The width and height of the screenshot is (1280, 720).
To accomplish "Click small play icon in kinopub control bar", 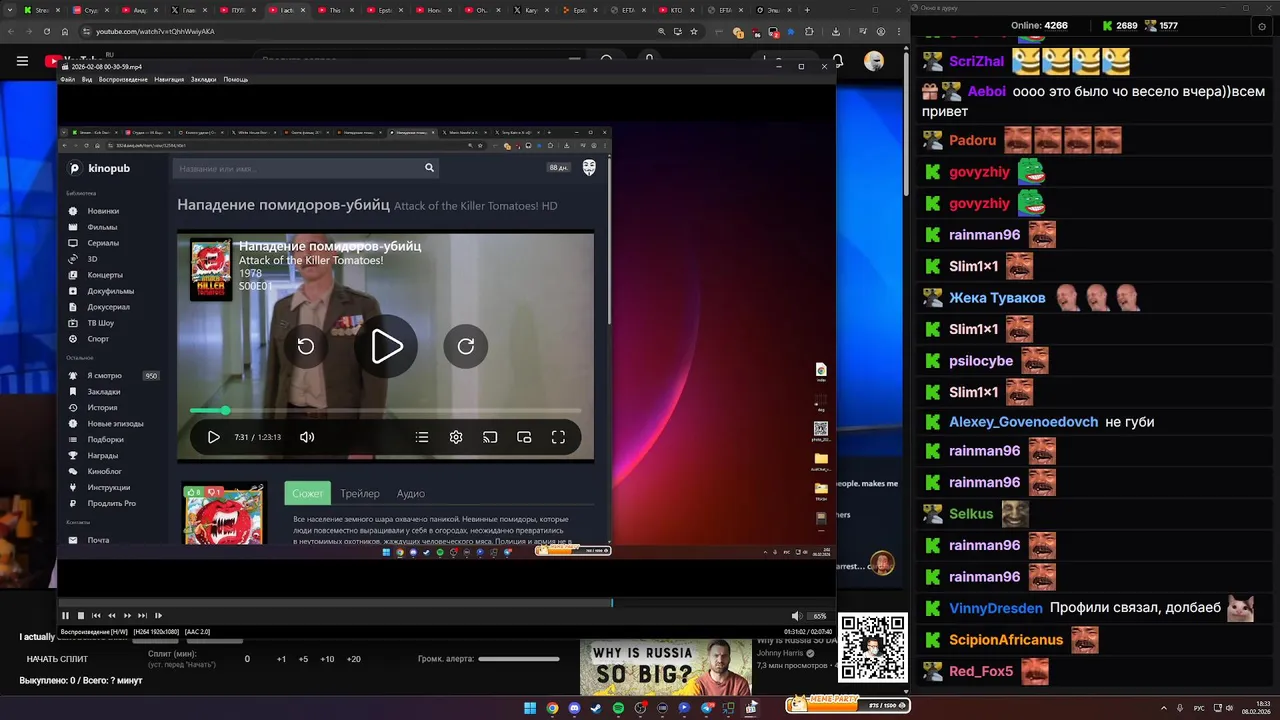I will coord(213,437).
